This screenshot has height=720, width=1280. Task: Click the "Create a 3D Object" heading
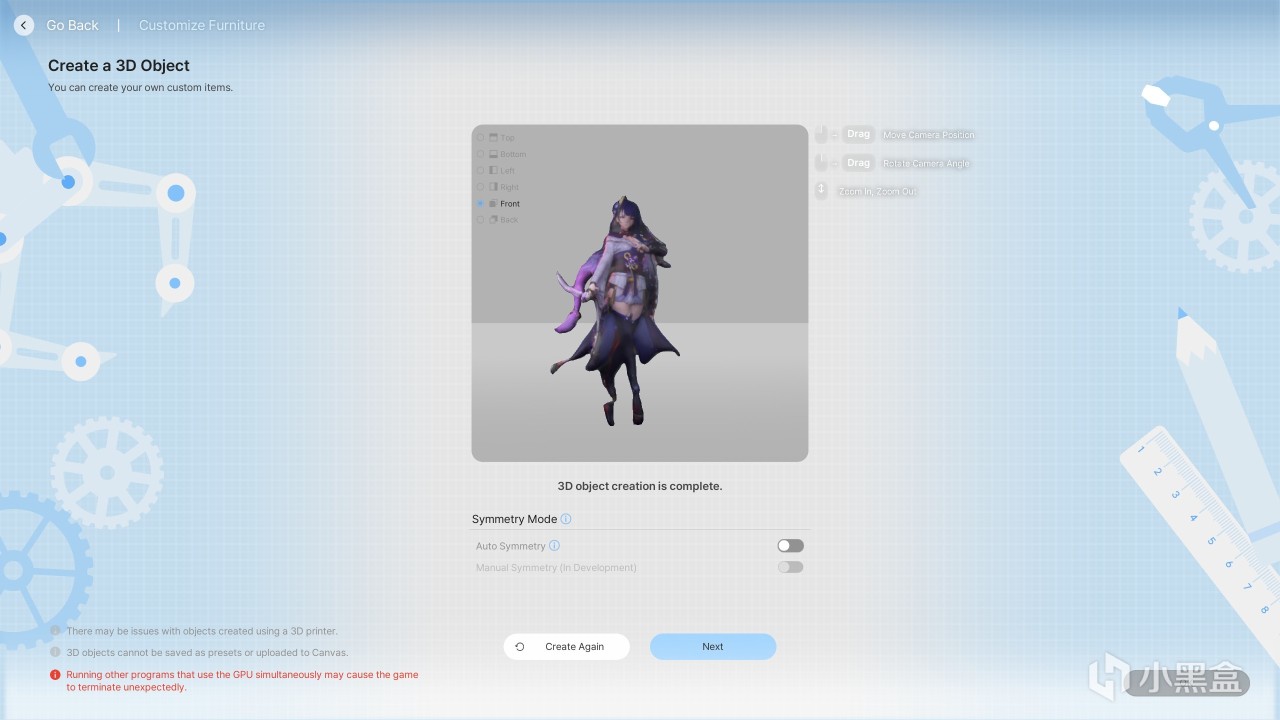119,65
